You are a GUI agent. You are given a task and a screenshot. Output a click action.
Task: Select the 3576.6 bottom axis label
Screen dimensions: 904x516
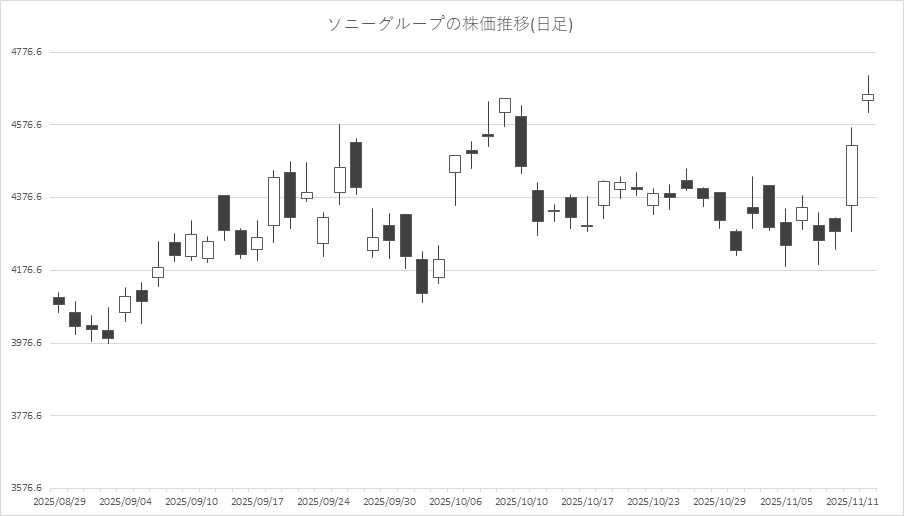click(26, 488)
